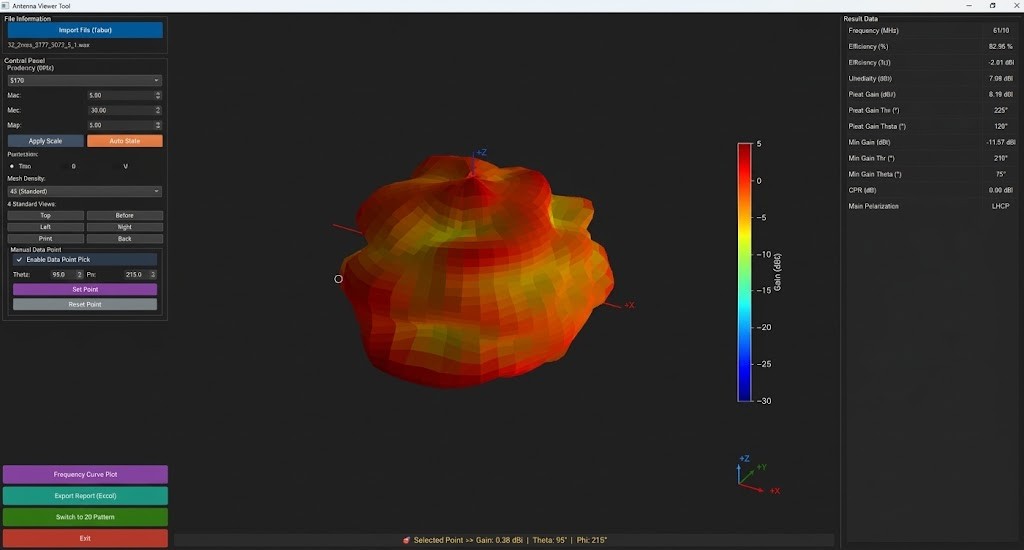The image size is (1024, 550).
Task: Click the Apply Scale button
Action: click(46, 141)
